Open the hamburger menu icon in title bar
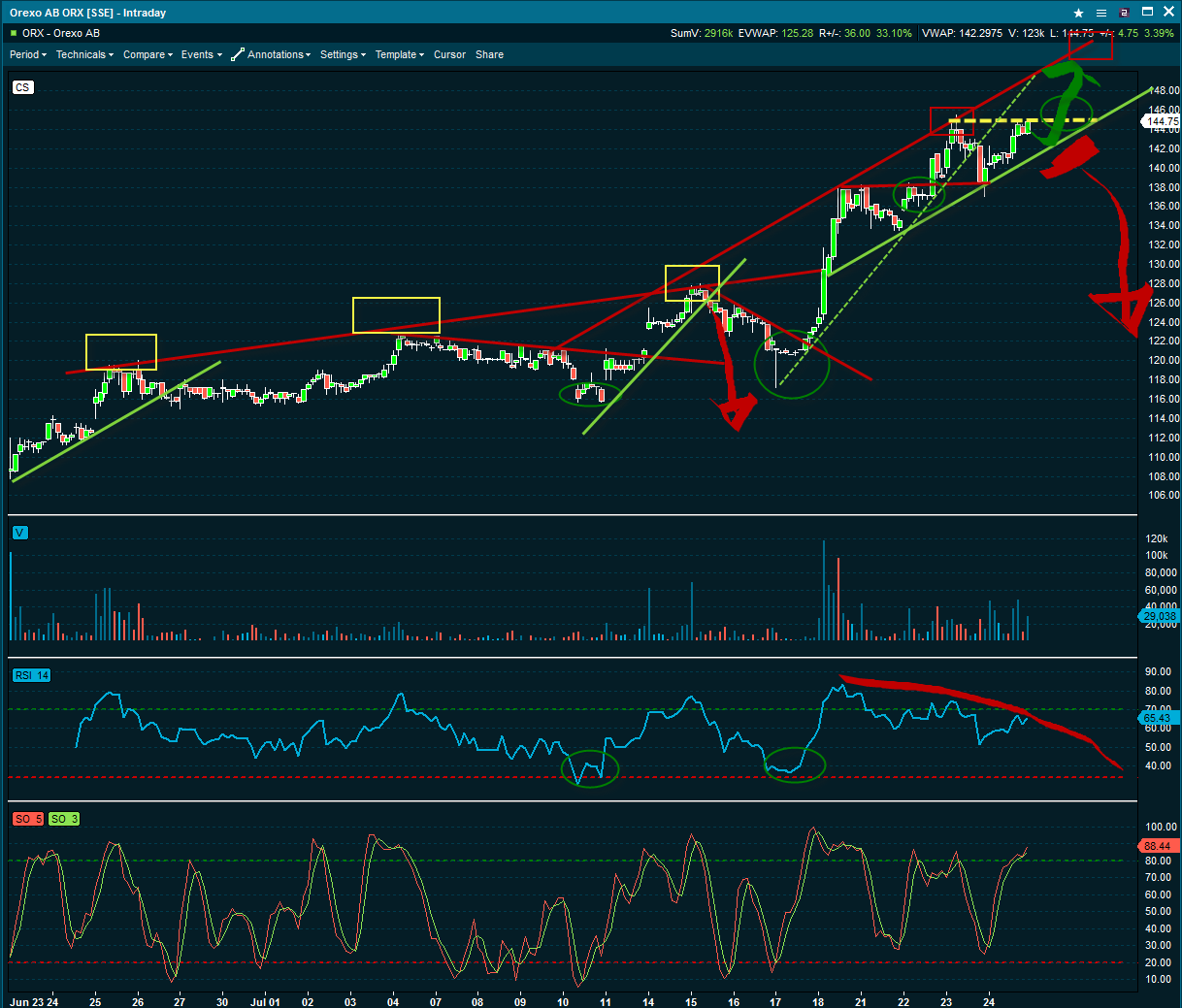This screenshot has height=1008, width=1182. point(1101,13)
